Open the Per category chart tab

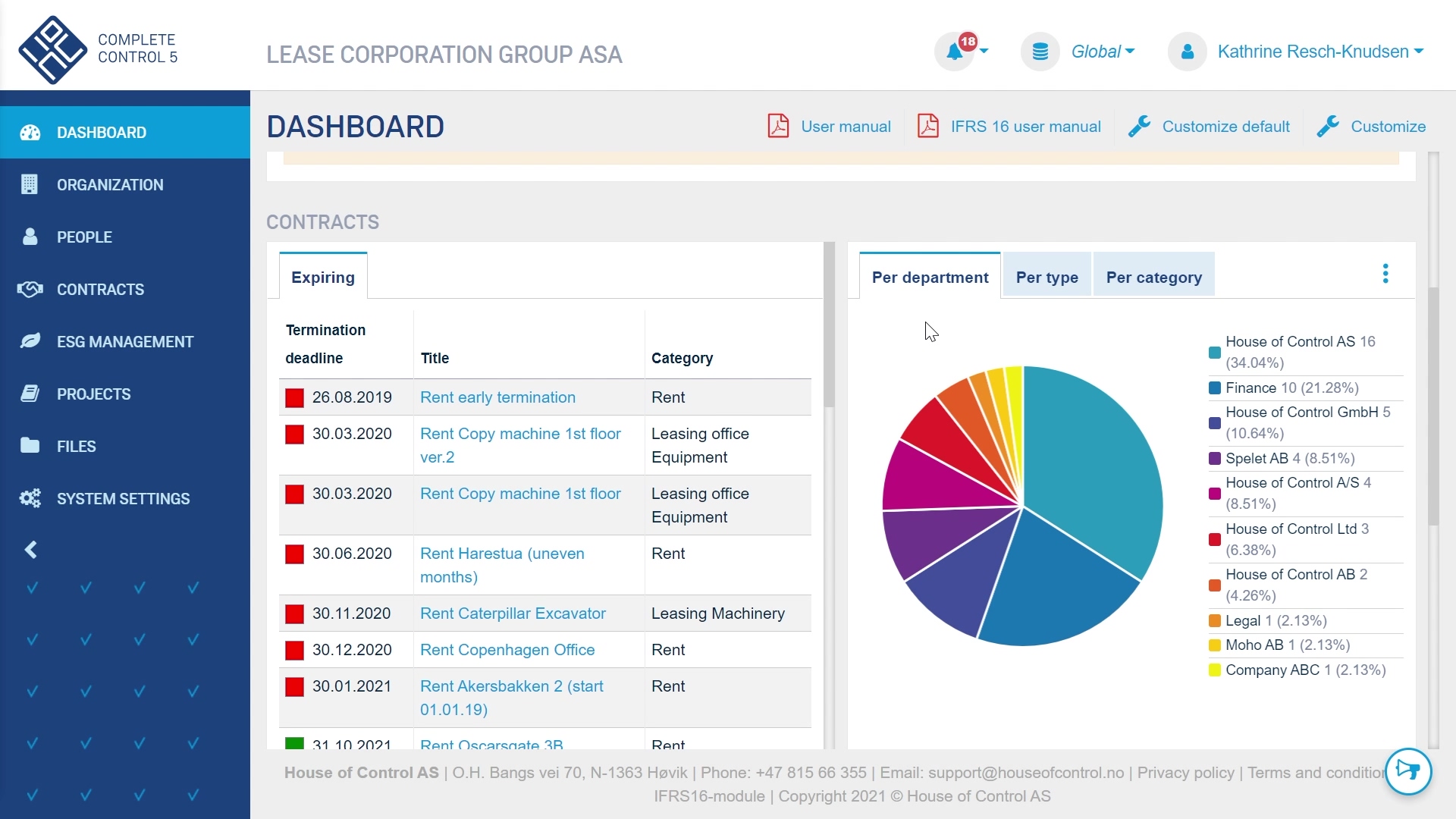click(1153, 277)
